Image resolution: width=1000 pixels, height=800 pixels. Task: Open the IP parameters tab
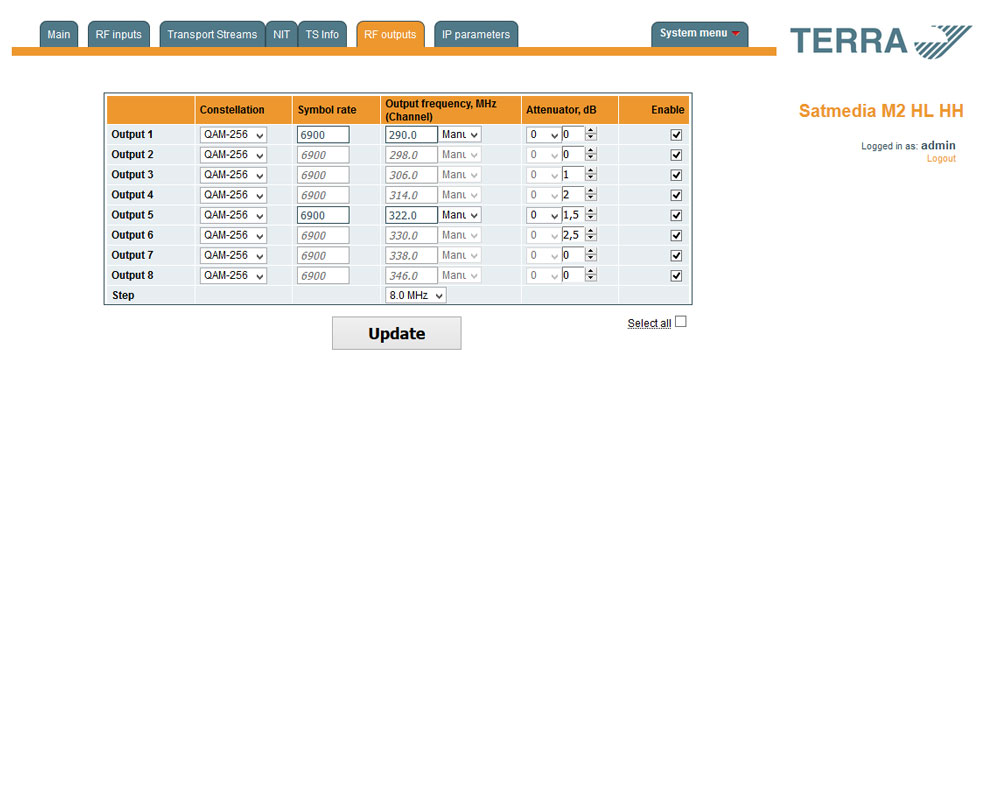coord(476,35)
